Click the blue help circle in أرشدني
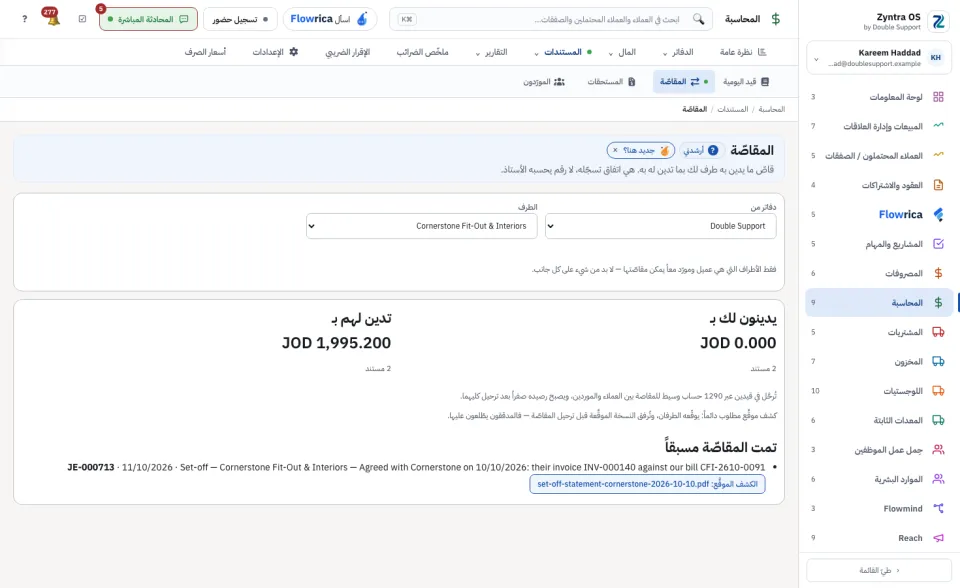Screen dimensions: 960x588 [x=713, y=150]
